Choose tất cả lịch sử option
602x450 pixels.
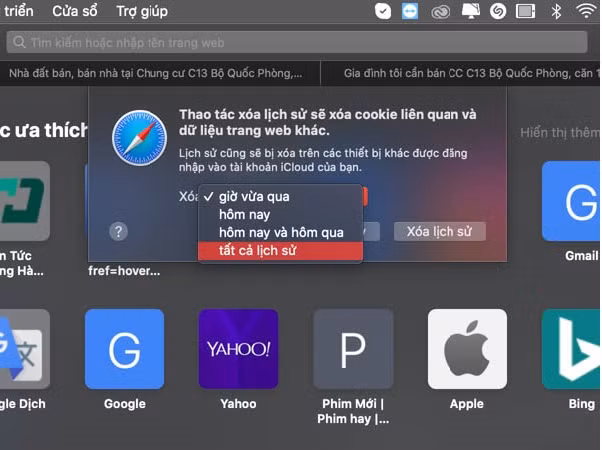[x=280, y=251]
